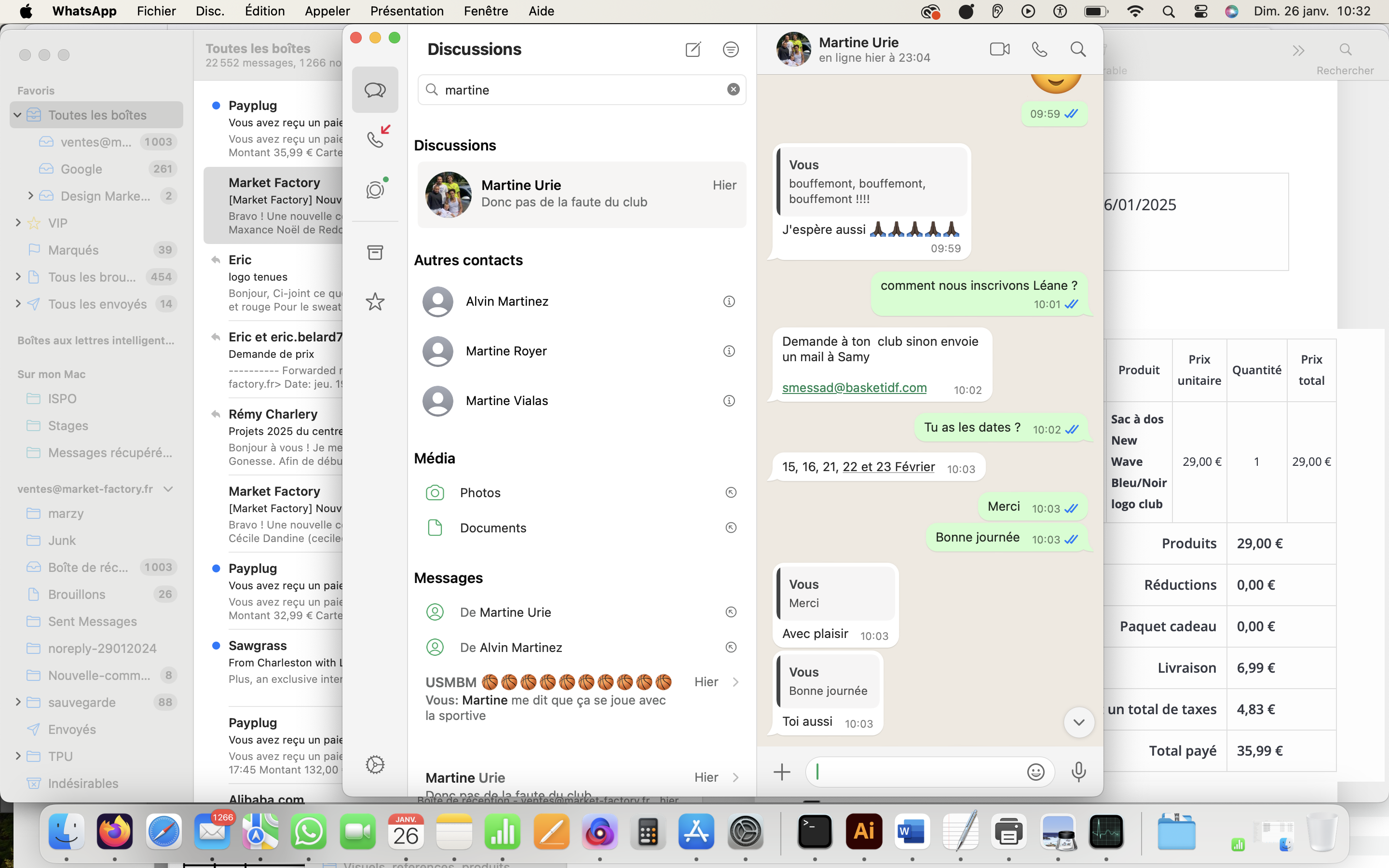The height and width of the screenshot is (868, 1389).
Task: Click the emoji picker in message field
Action: [1035, 772]
